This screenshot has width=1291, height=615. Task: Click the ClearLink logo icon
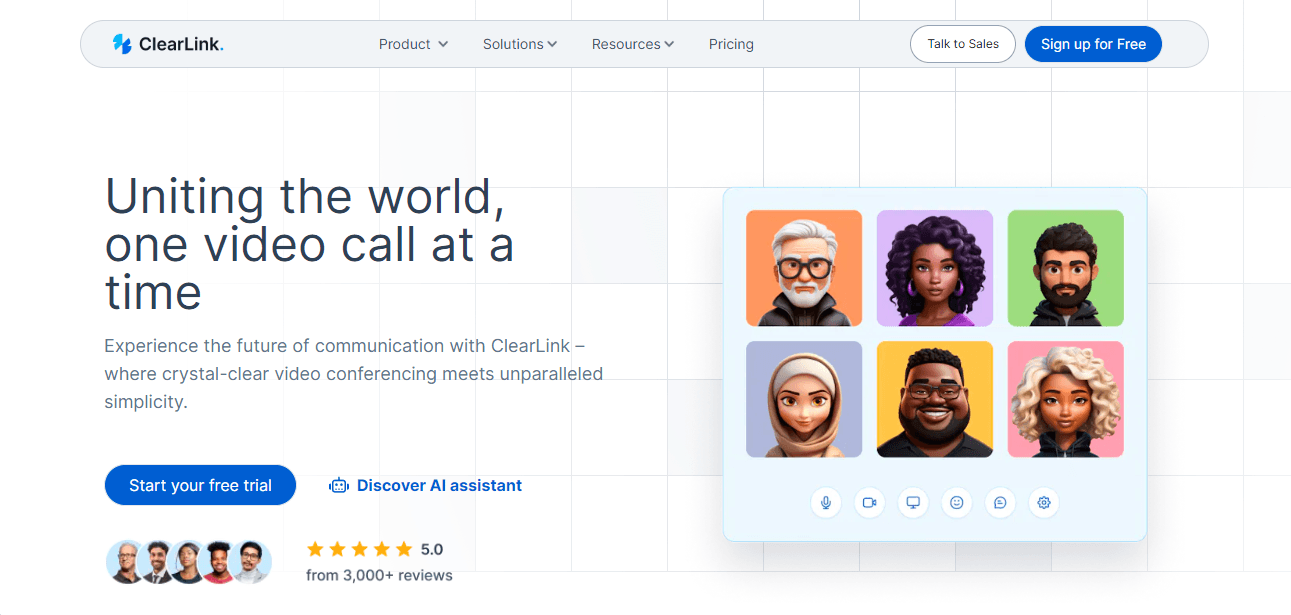point(122,44)
